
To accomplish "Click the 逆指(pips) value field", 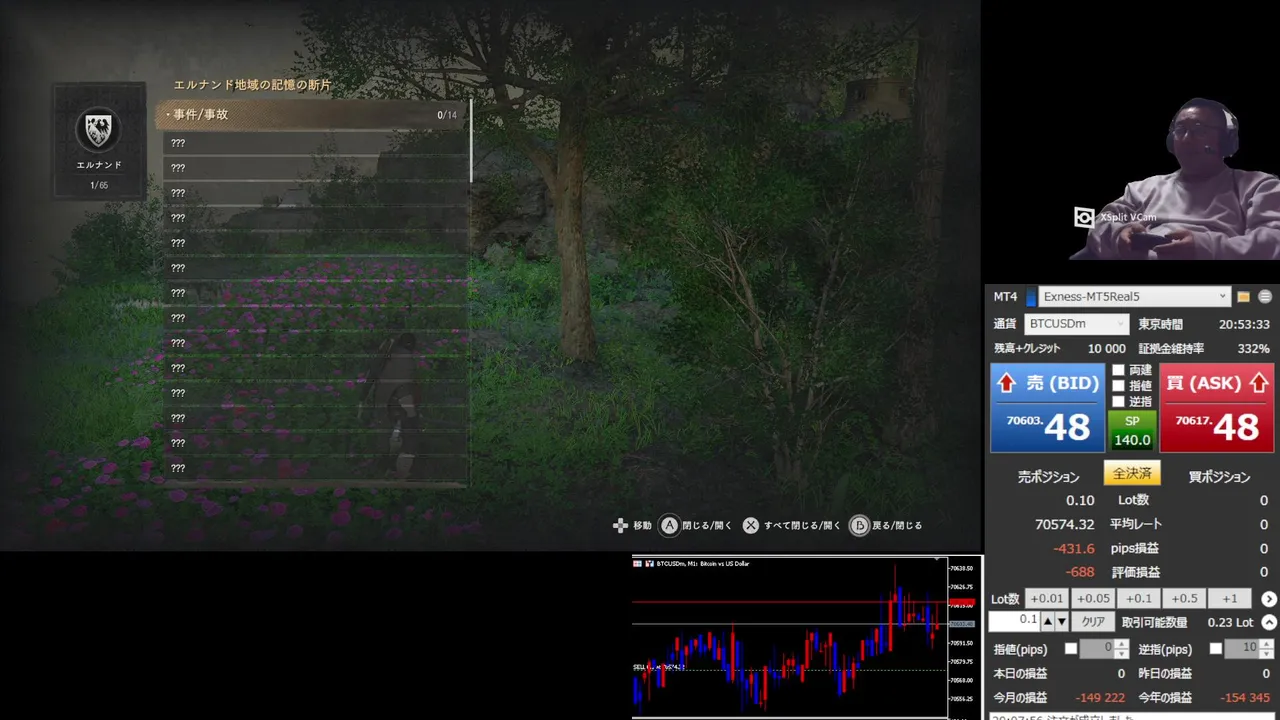I will (1242, 649).
